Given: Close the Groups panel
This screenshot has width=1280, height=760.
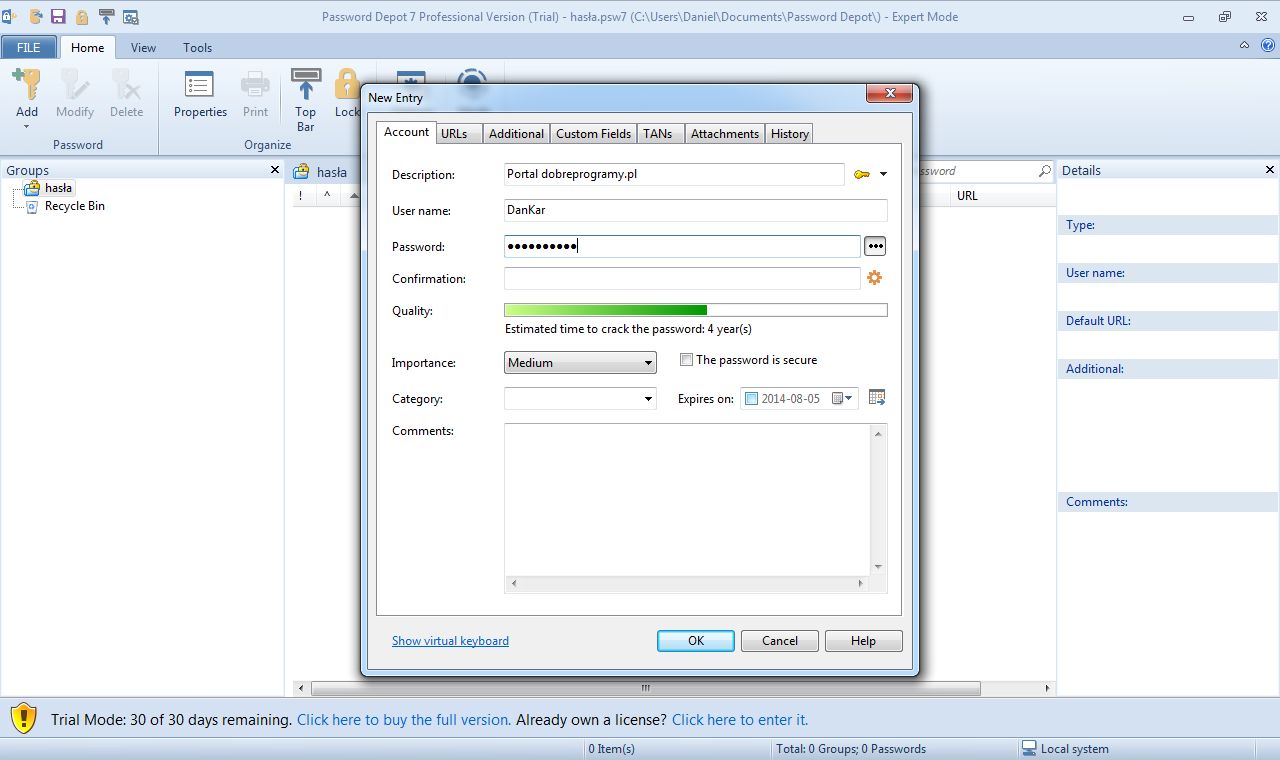Looking at the screenshot, I should point(275,170).
